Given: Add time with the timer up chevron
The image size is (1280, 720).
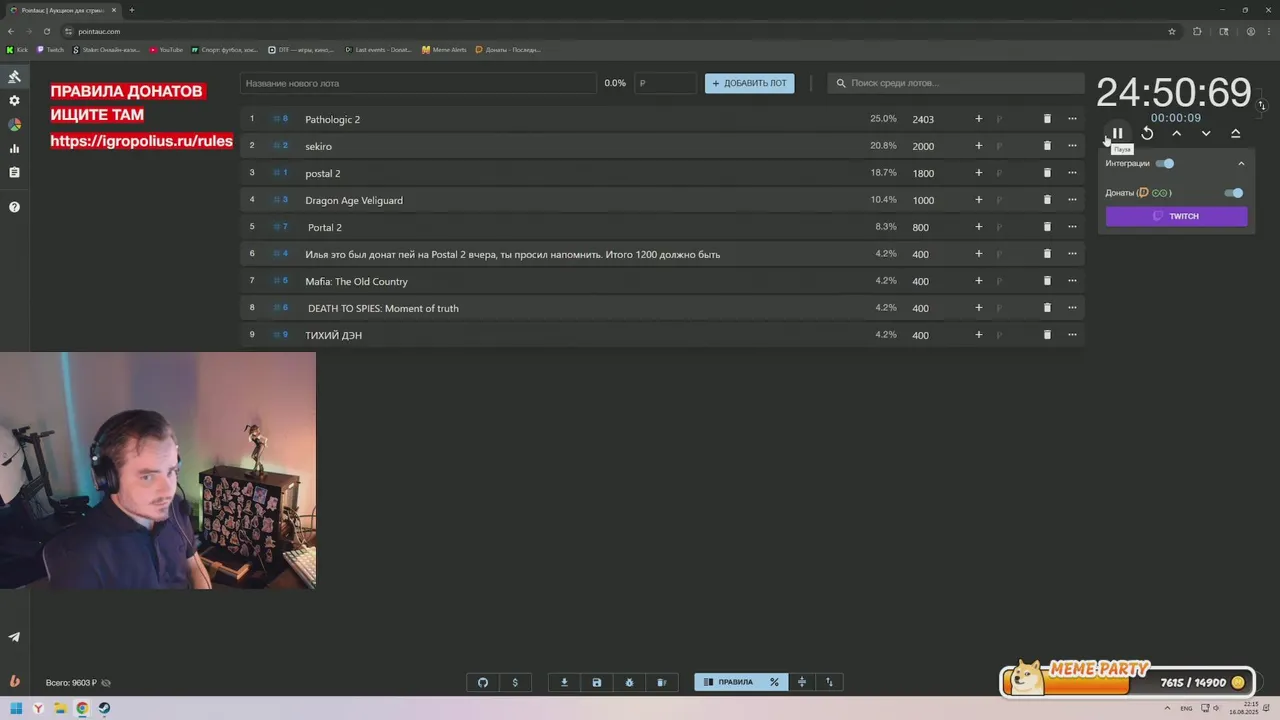Looking at the screenshot, I should pos(1177,133).
